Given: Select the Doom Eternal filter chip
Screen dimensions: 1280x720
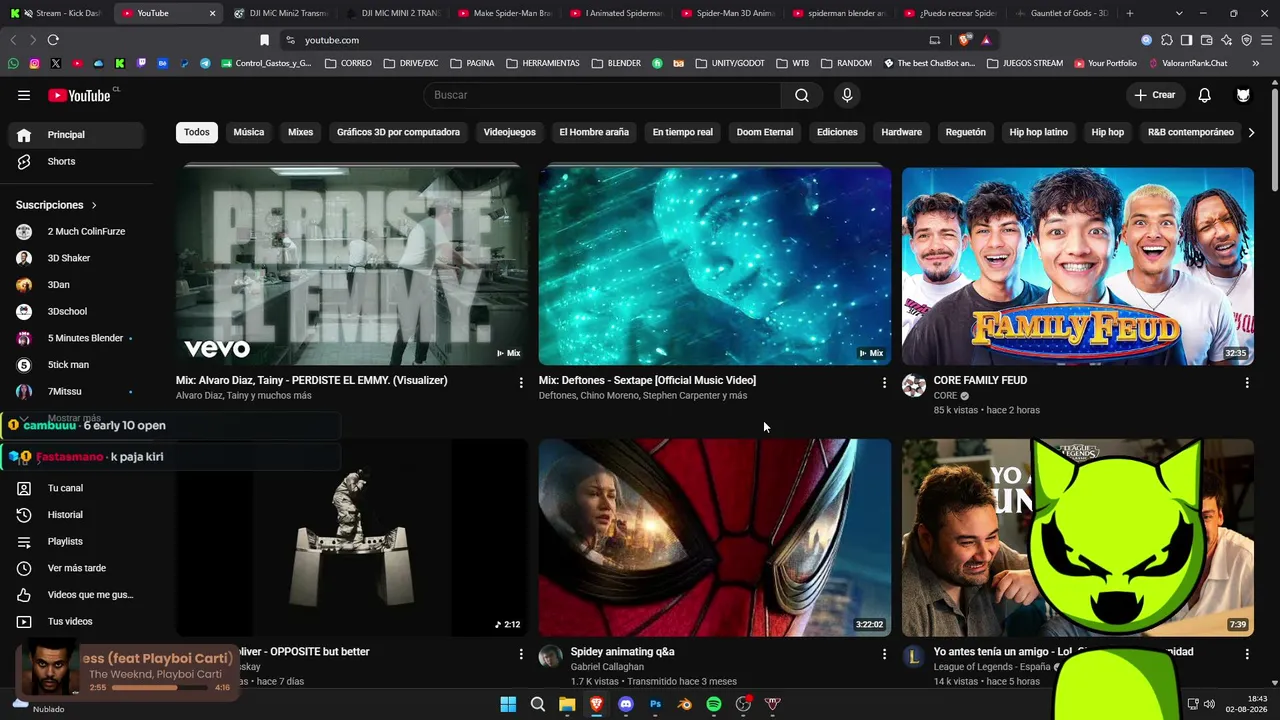Looking at the screenshot, I should (765, 132).
